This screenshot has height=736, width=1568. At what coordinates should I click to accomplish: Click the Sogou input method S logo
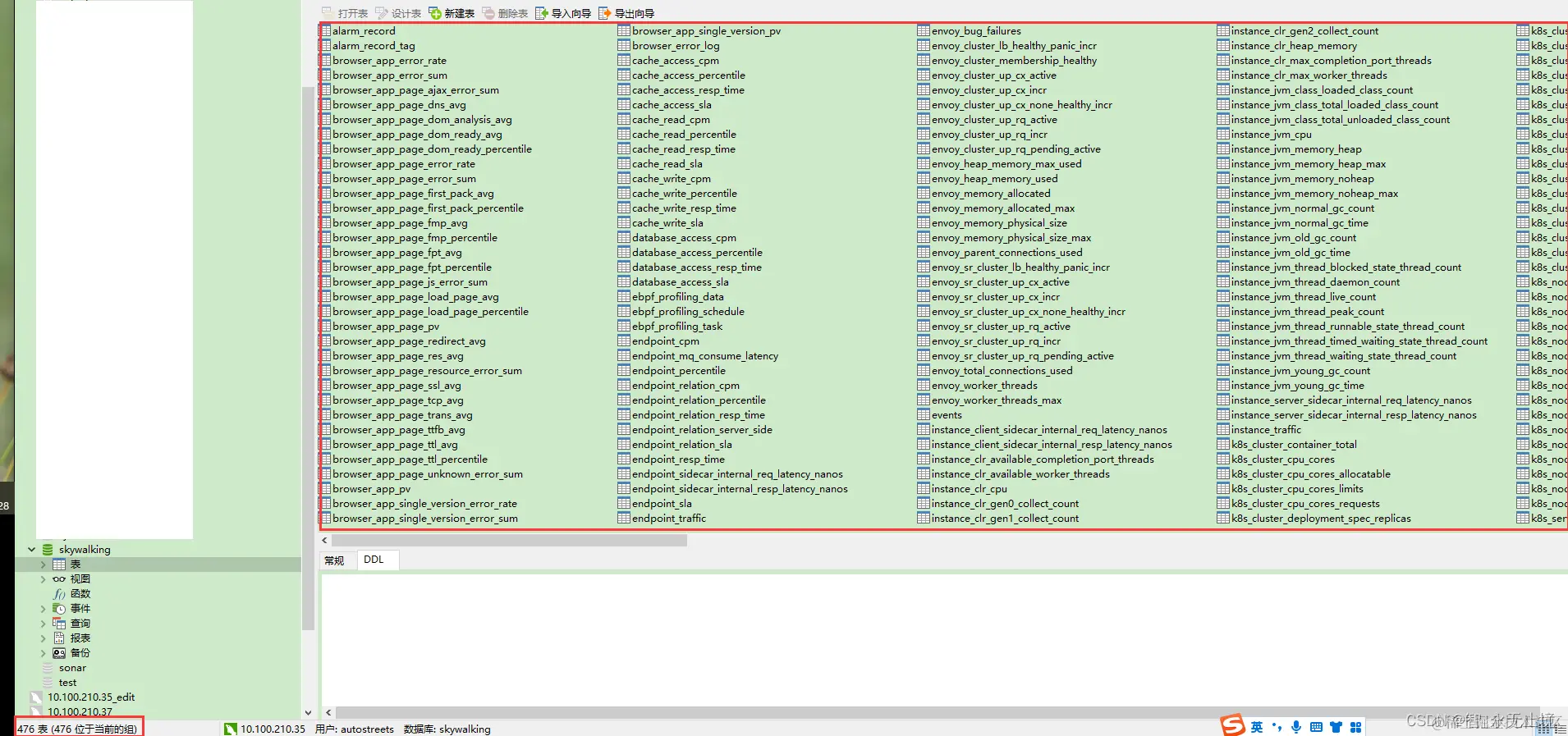click(x=1232, y=725)
